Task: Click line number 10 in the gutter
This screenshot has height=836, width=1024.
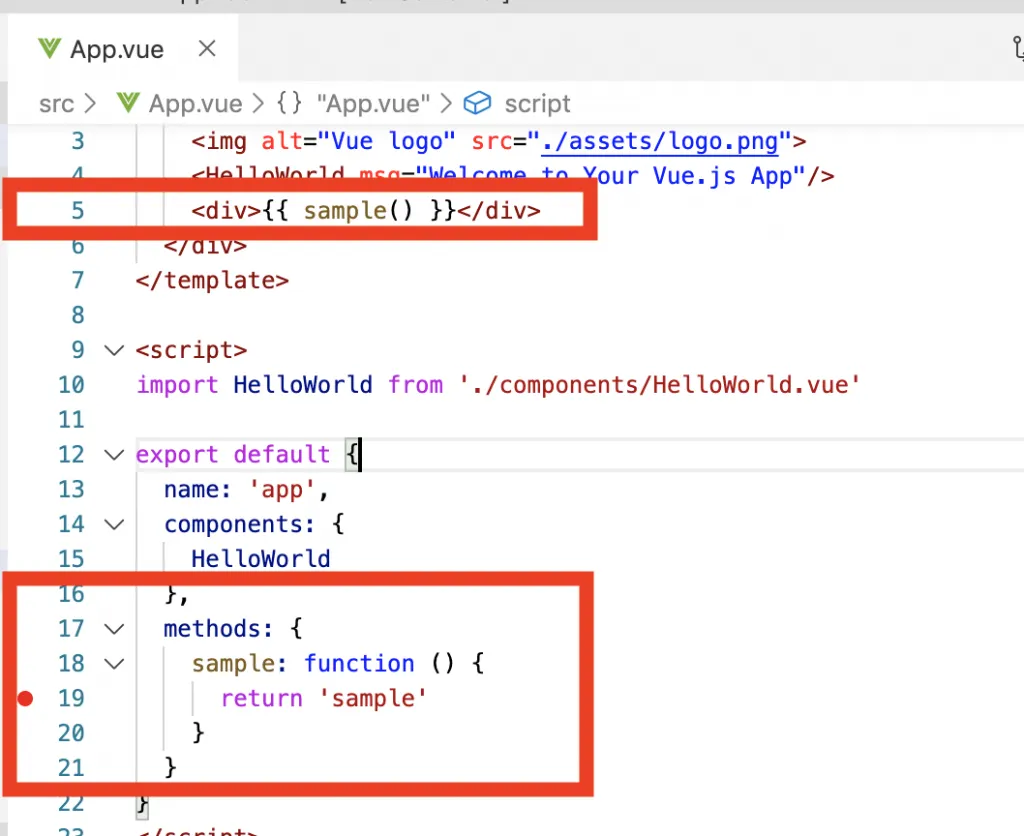Action: coord(71,385)
